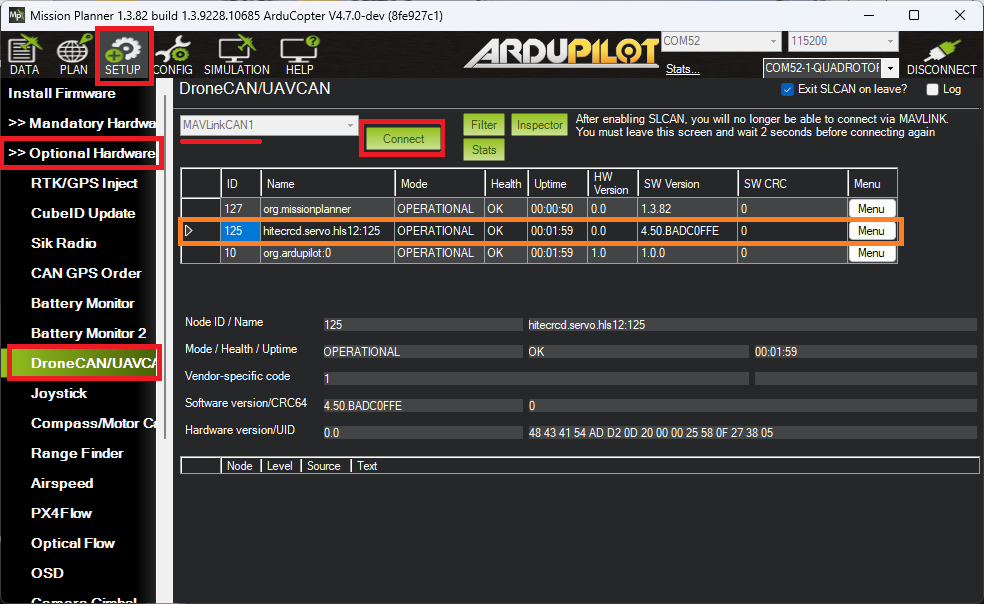The image size is (984, 604).
Task: Toggle Exit SLCAN on leave checkbox
Action: pos(787,89)
